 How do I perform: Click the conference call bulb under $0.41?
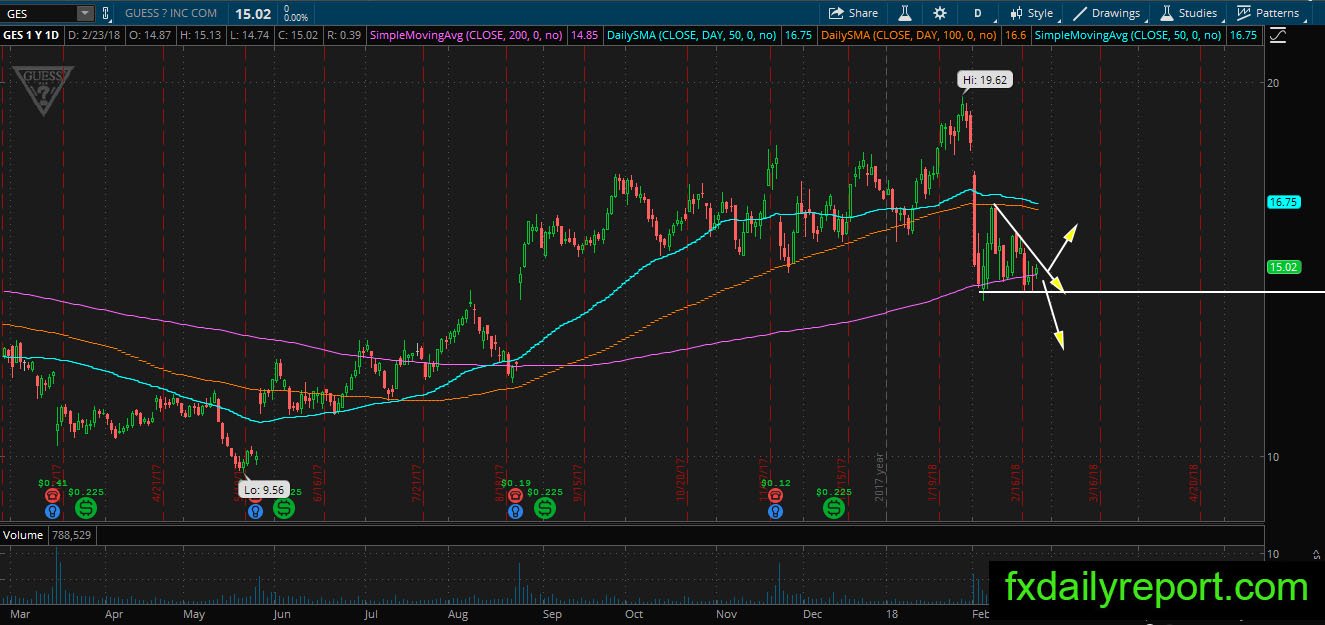(52, 510)
